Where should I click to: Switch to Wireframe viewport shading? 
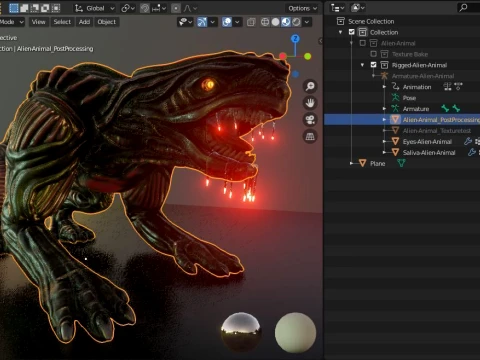pos(265,22)
